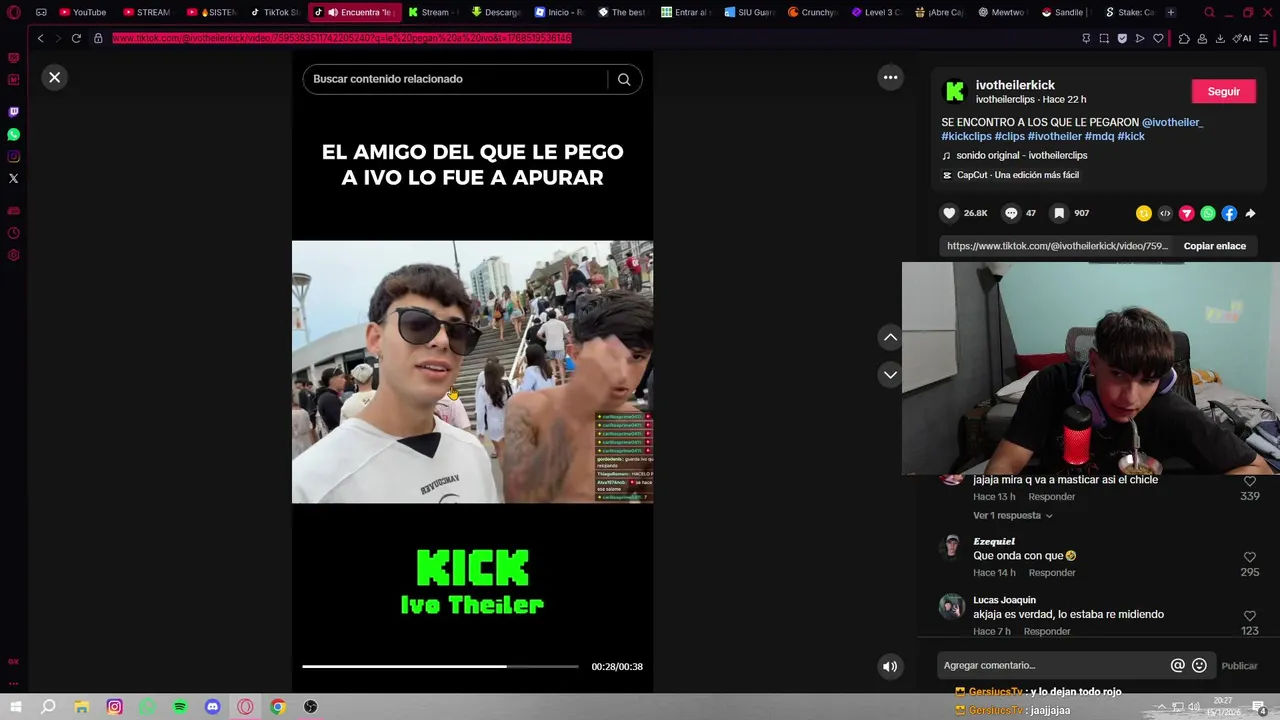Open the three-dots more options on video
The image size is (1280, 720).
pyautogui.click(x=890, y=77)
